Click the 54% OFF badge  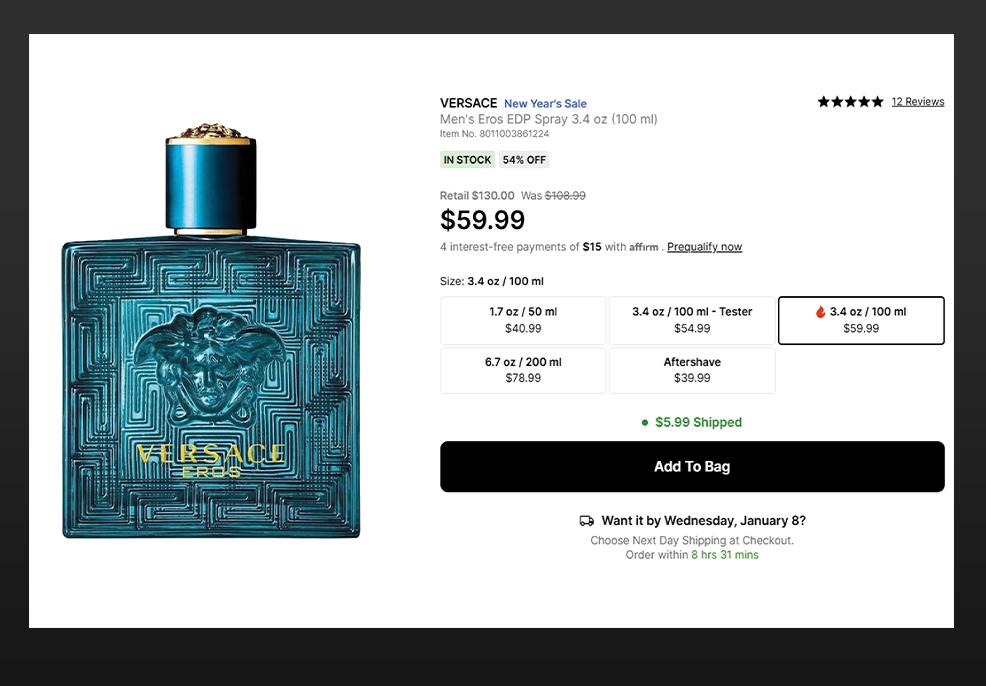tap(524, 160)
